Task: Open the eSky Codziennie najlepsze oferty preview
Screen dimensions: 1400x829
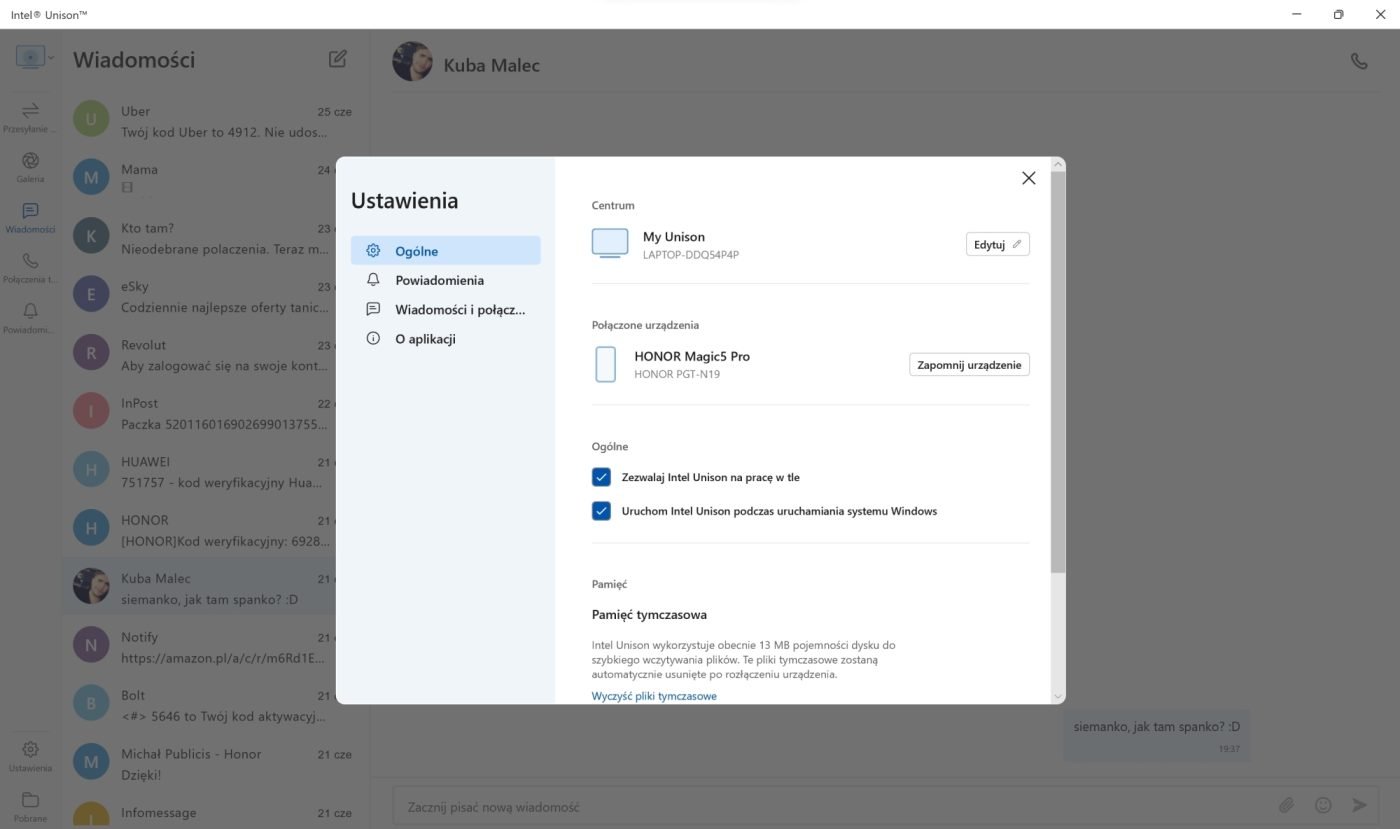Action: tap(224, 307)
